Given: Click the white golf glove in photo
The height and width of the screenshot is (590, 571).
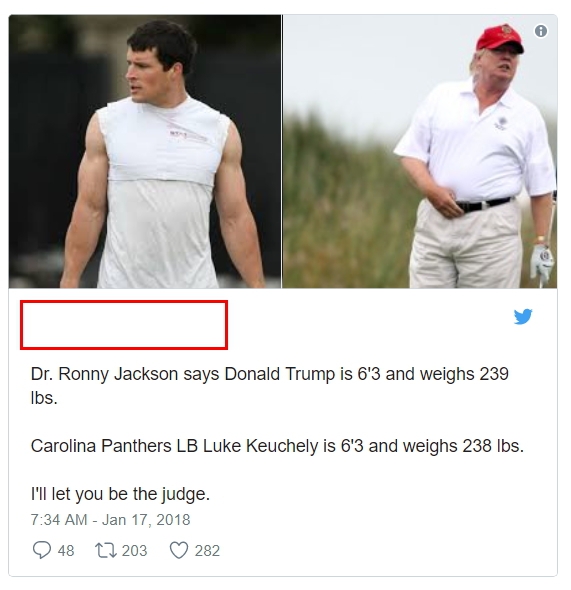Looking at the screenshot, I should pyautogui.click(x=543, y=262).
